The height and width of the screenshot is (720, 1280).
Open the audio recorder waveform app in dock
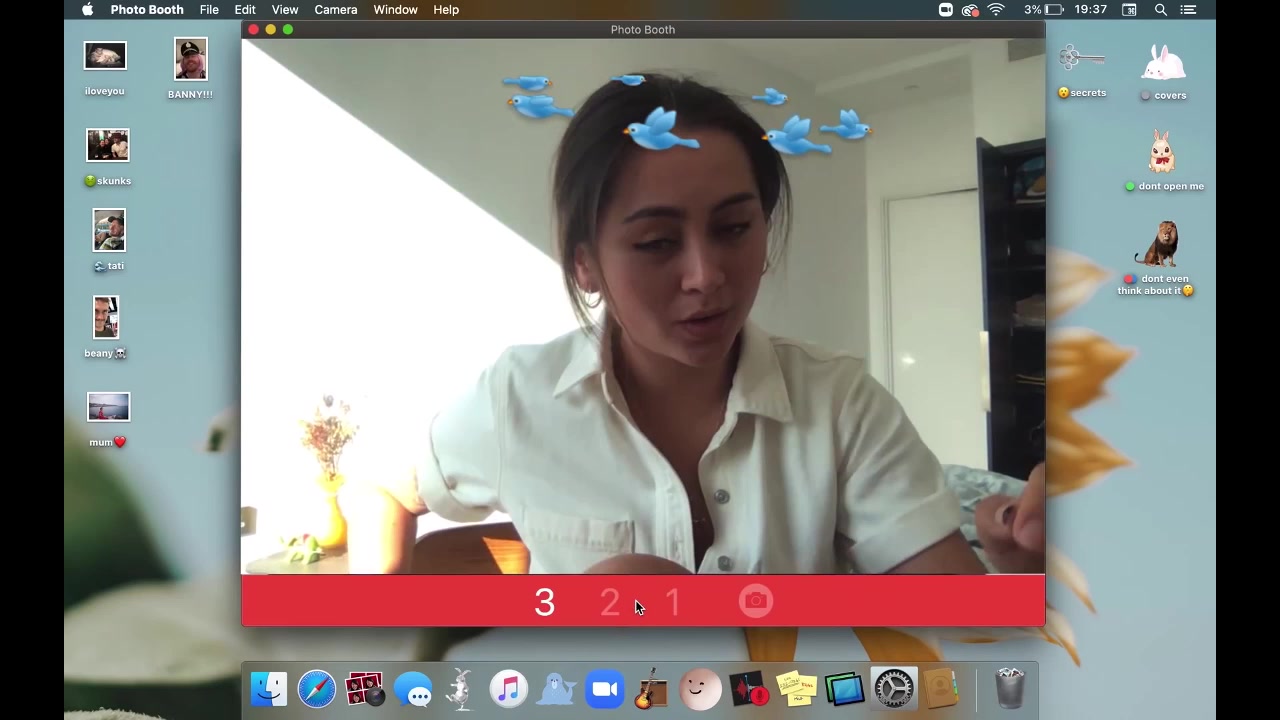(x=748, y=689)
